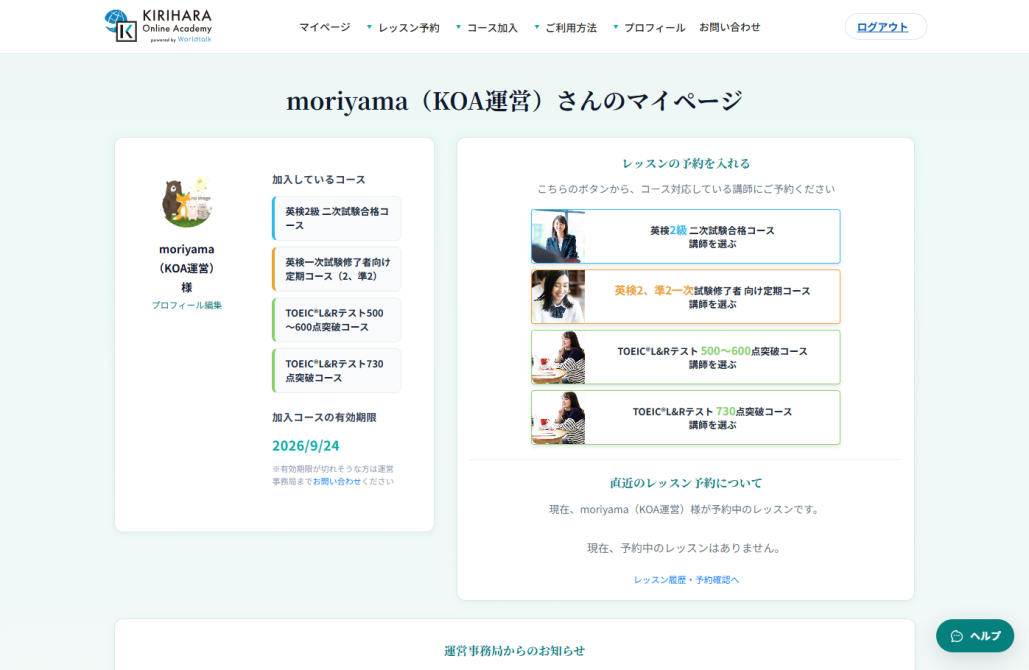Viewport: 1029px width, 670px height.
Task: Open the プロフィール編集 link
Action: point(186,305)
